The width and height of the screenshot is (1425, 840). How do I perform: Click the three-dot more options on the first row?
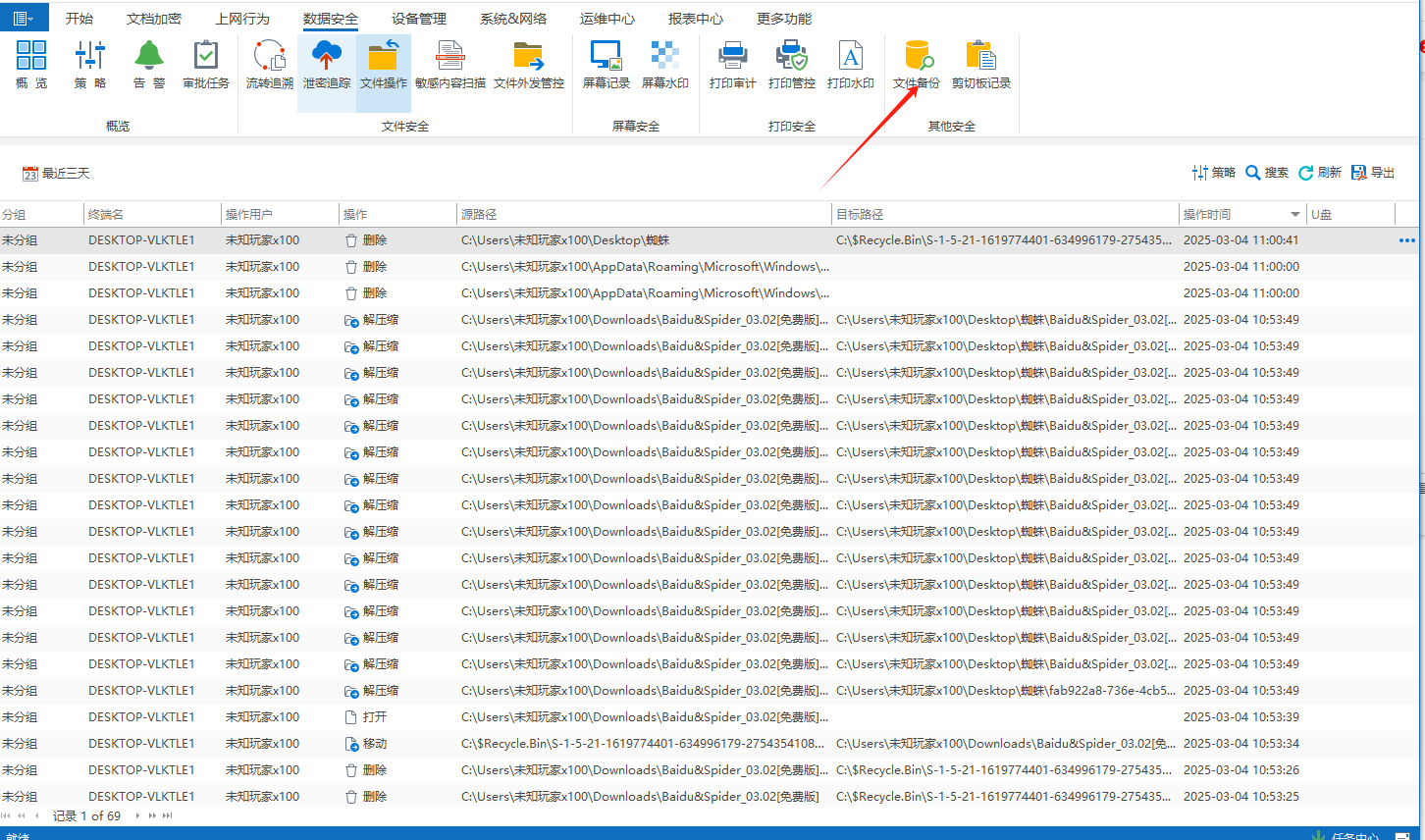click(1406, 240)
